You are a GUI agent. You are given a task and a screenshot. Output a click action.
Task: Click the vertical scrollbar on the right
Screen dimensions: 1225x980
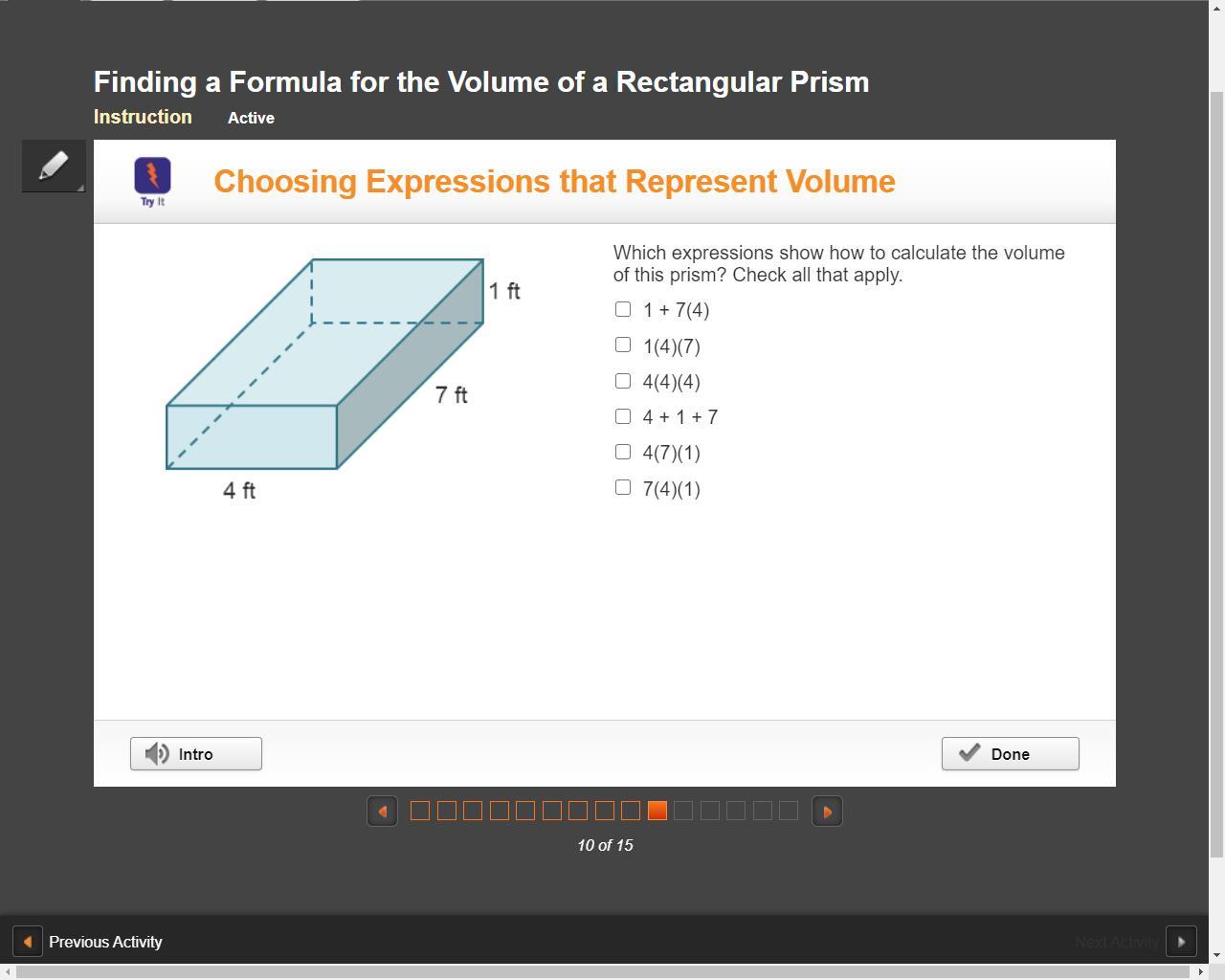[1216, 479]
